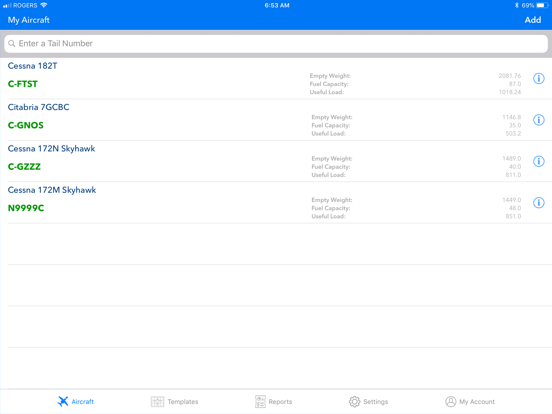The height and width of the screenshot is (414, 552).
Task: Tap the cellular signal bars icon
Action: (7, 6)
